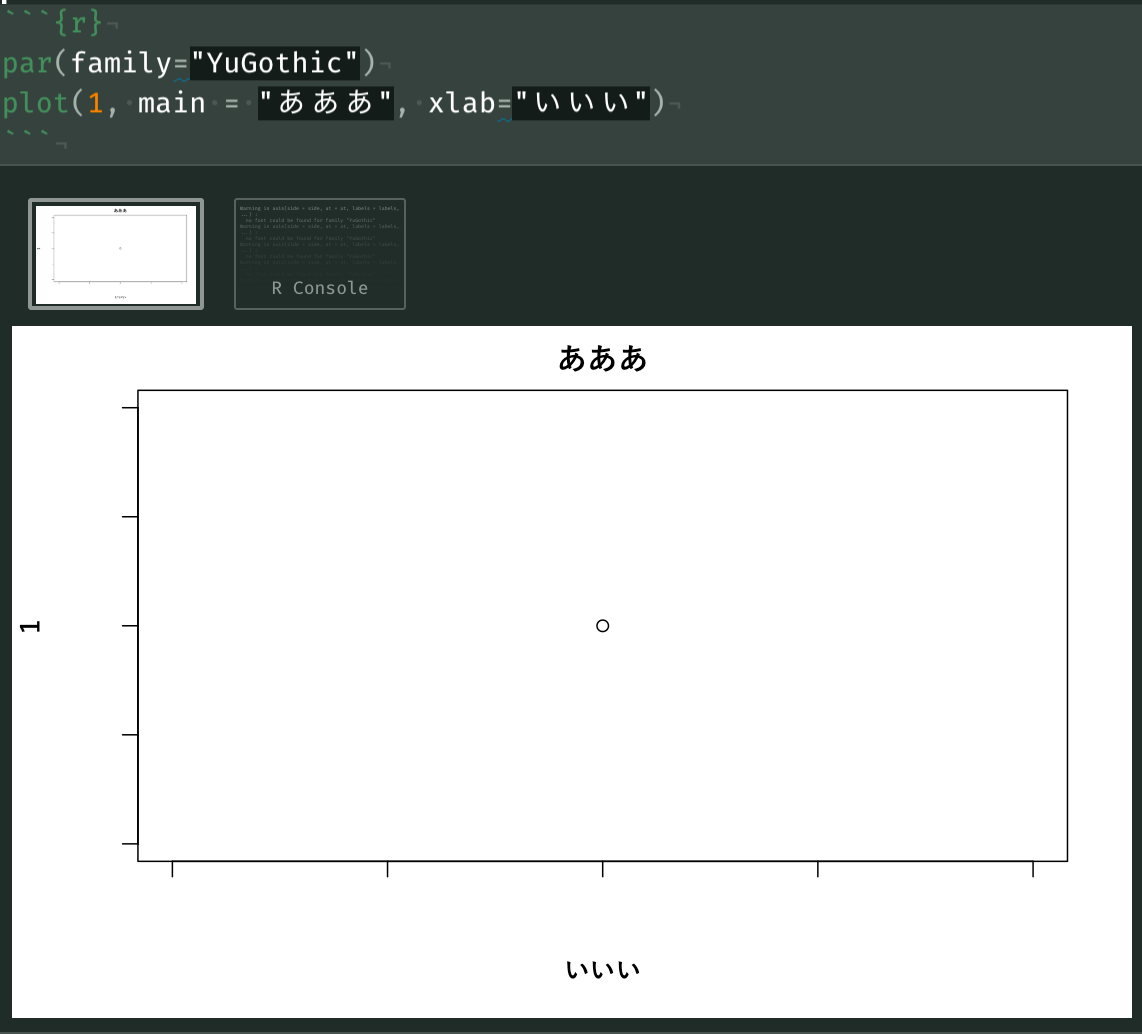Click the あああ title in the plot
This screenshot has width=1142, height=1034.
coord(602,358)
